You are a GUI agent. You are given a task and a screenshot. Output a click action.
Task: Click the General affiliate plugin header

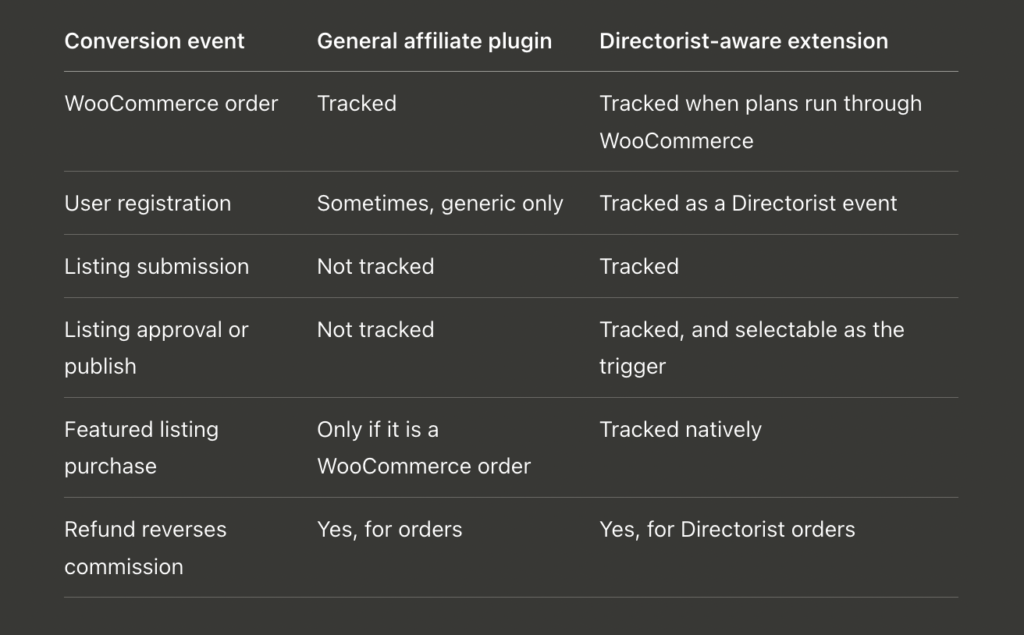434,41
